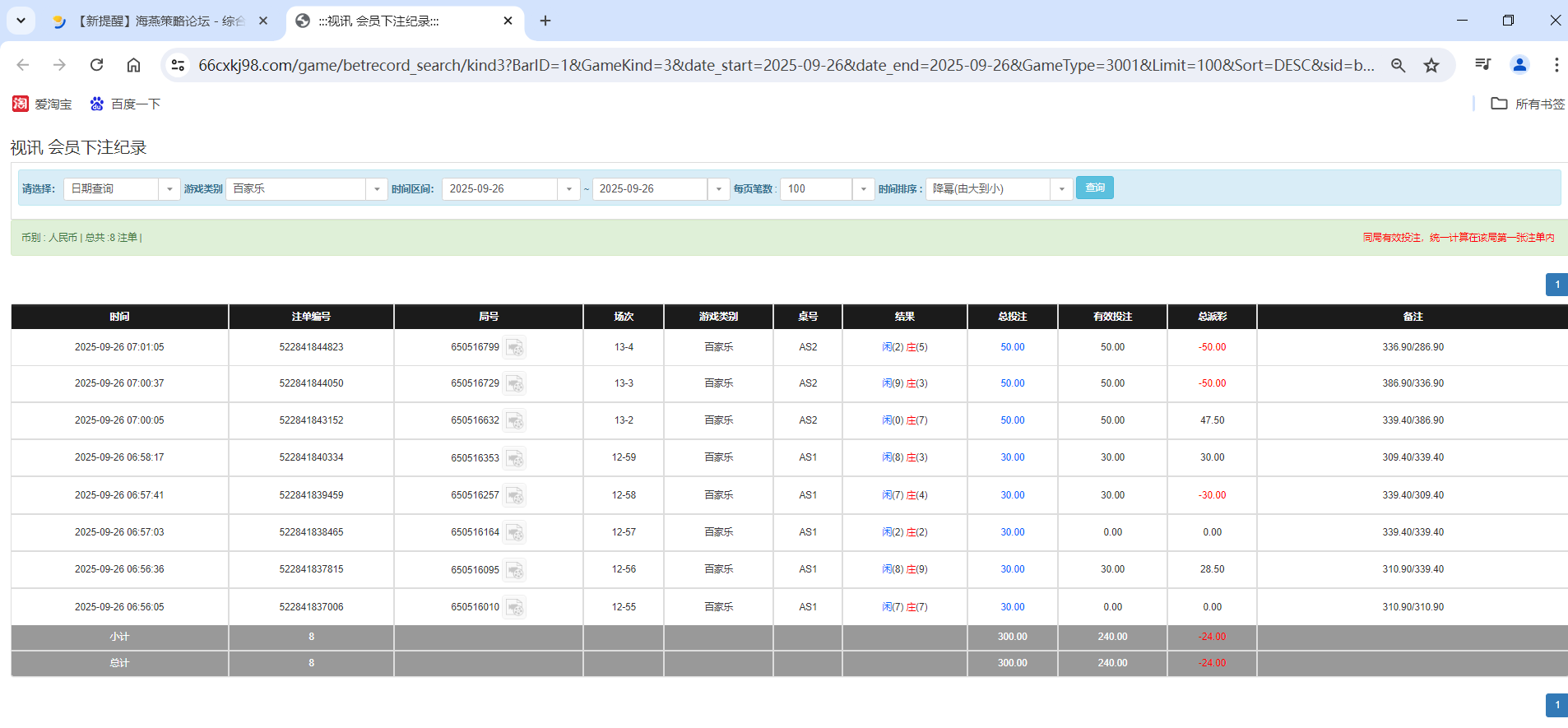1568x728 pixels.
Task: Open the 爱淘宝 bookmark
Action: point(43,104)
